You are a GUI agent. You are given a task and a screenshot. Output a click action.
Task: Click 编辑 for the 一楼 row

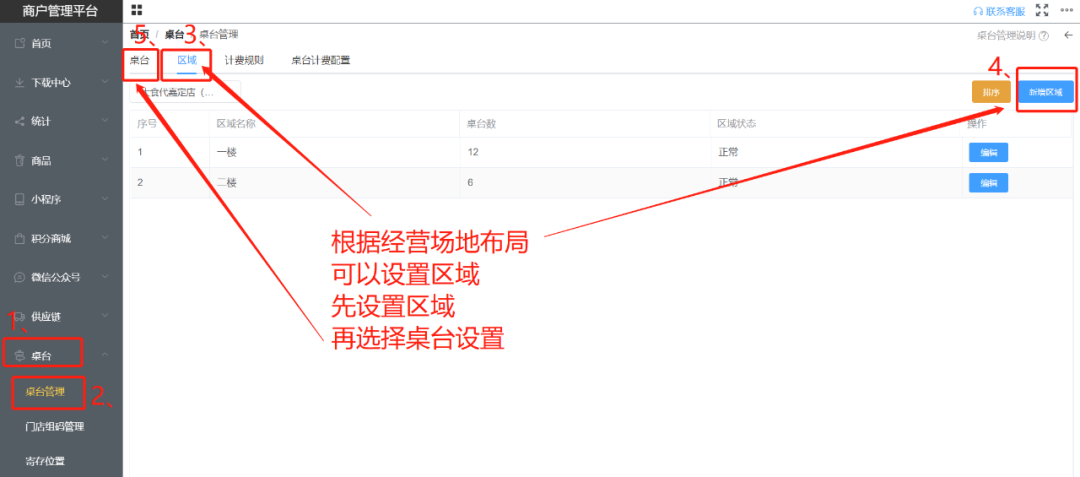point(988,152)
